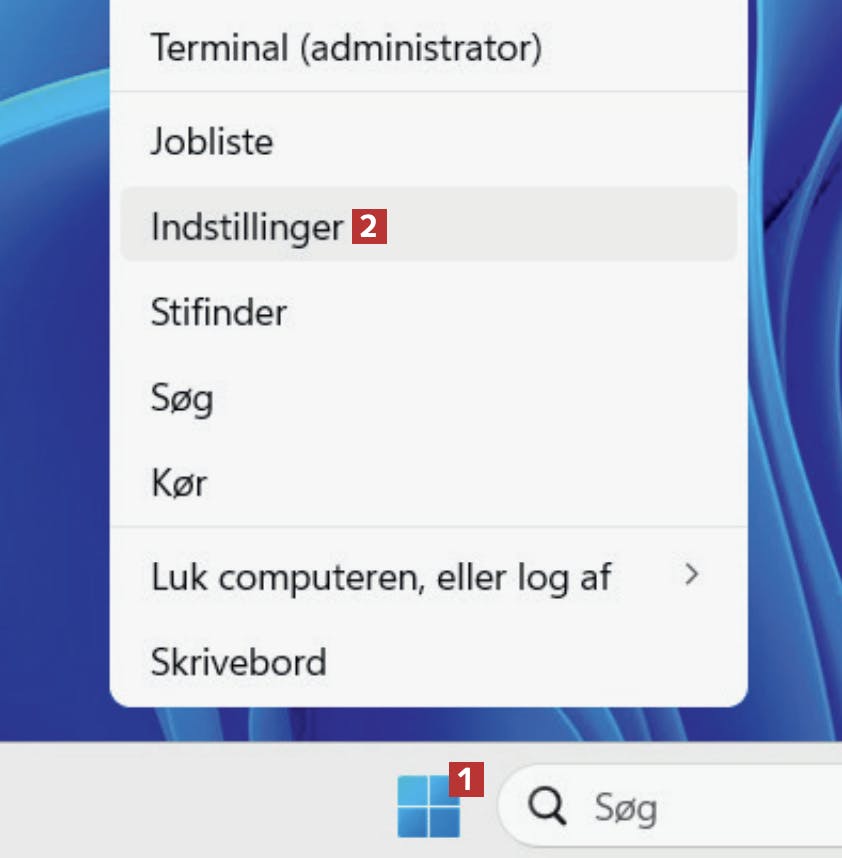Launch Stifinder from the menu
This screenshot has height=858, width=842.
pyautogui.click(x=219, y=312)
